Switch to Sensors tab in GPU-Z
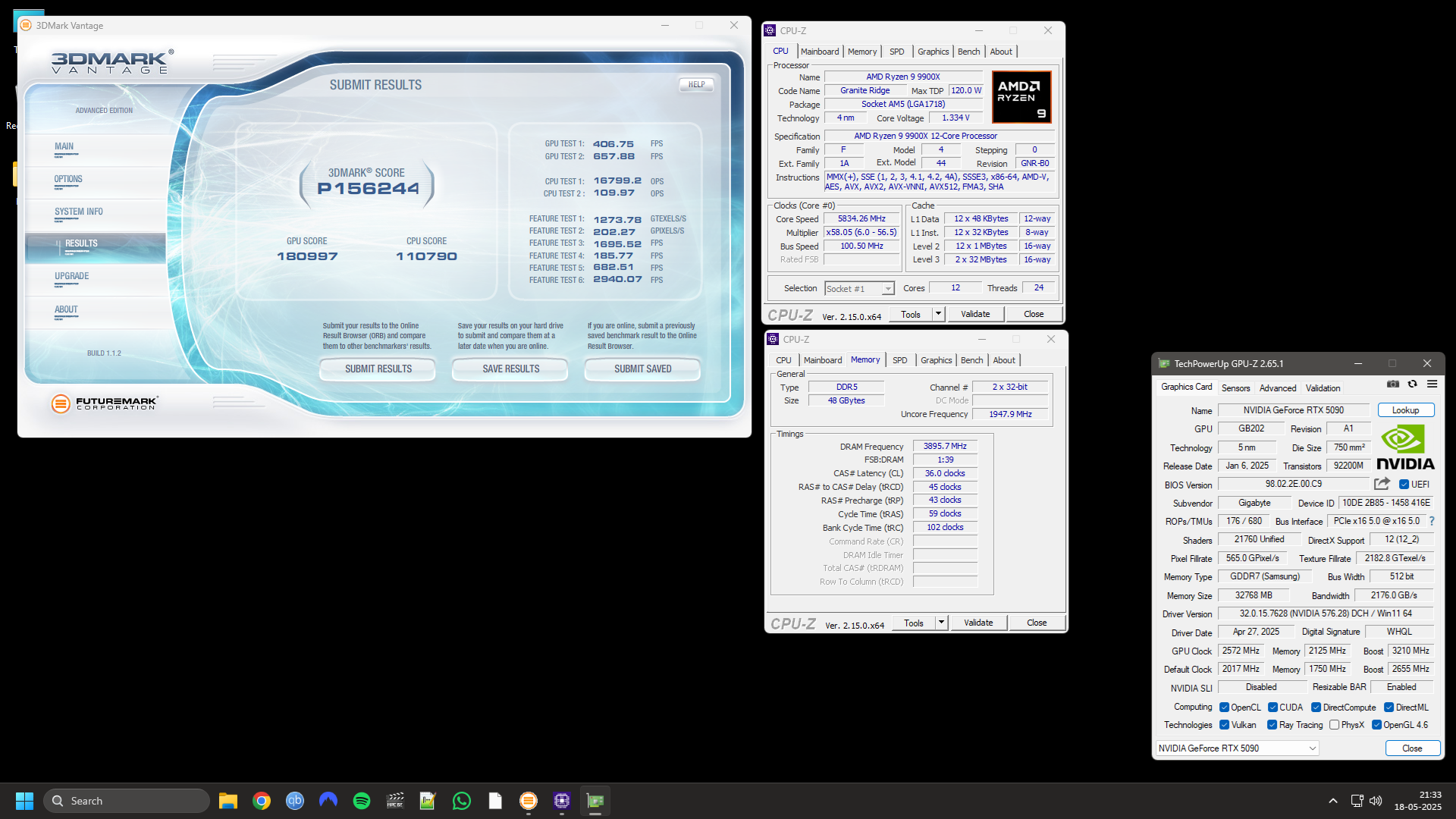 (x=1235, y=388)
